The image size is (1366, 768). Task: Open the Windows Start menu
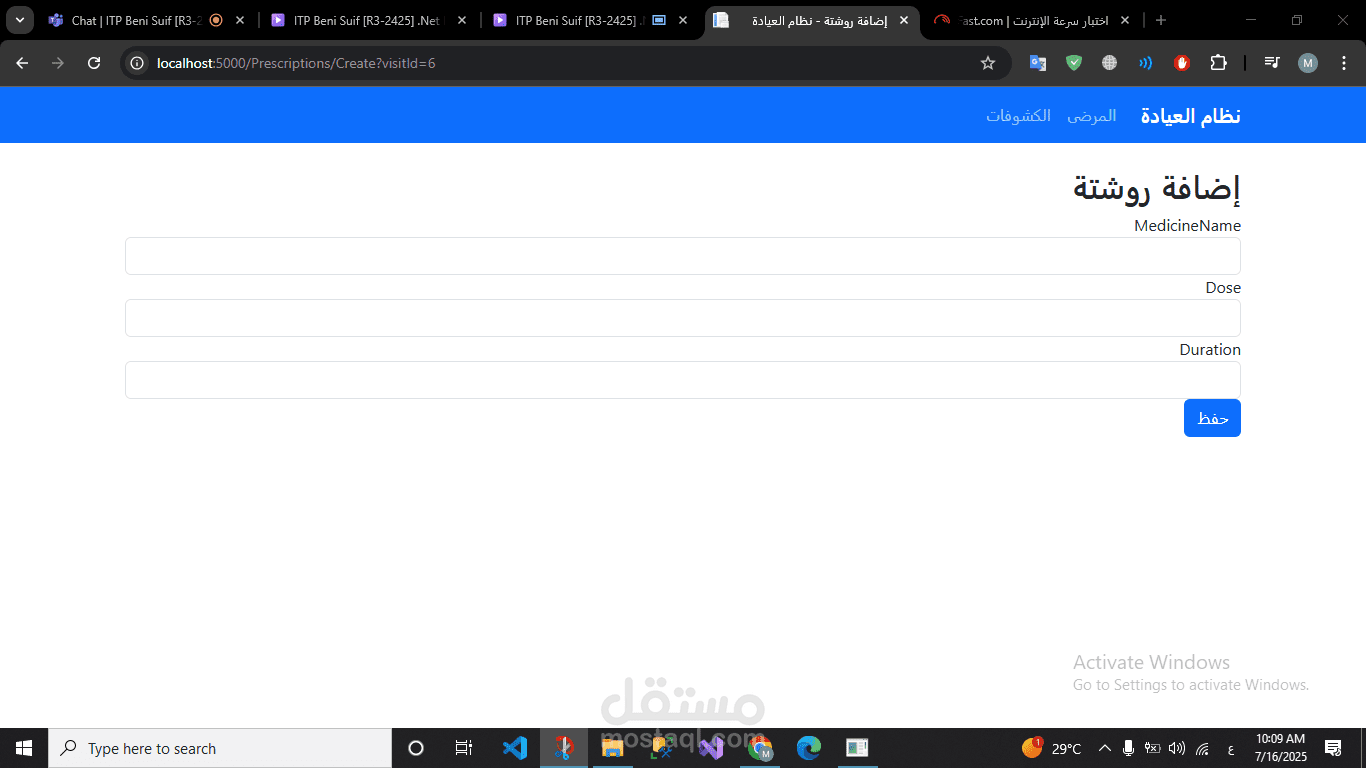coord(24,748)
